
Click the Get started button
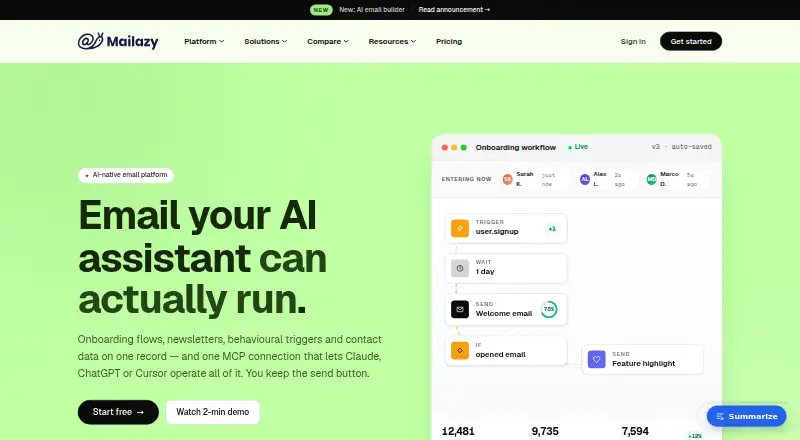coord(691,41)
